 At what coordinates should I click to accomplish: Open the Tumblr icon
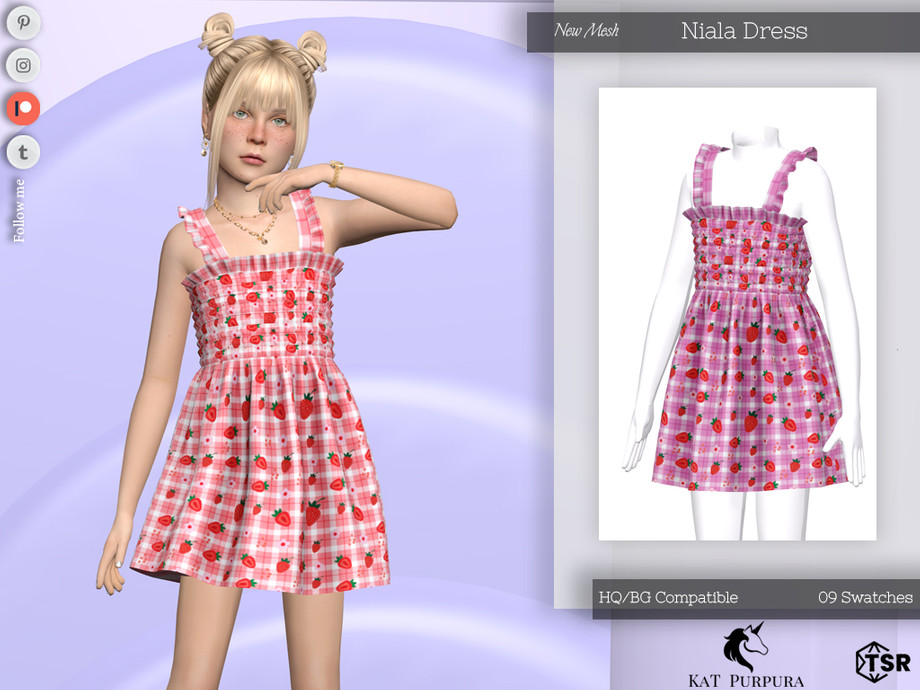pyautogui.click(x=22, y=151)
